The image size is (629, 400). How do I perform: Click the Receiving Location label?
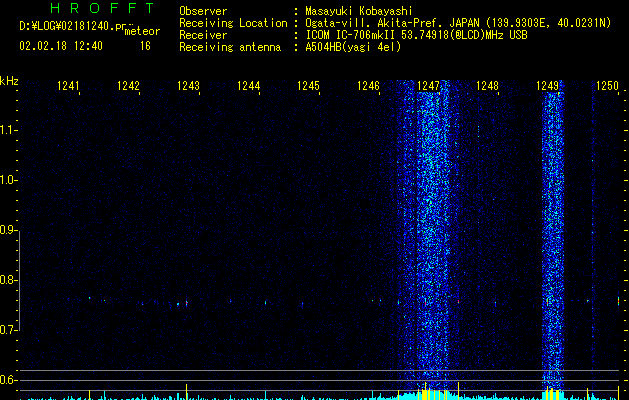pos(233,23)
